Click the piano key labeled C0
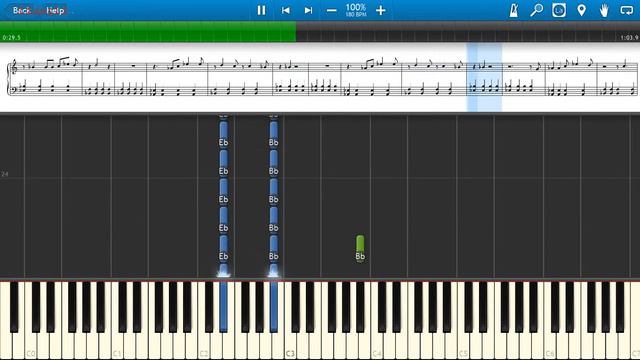The image size is (640, 360). (31, 321)
